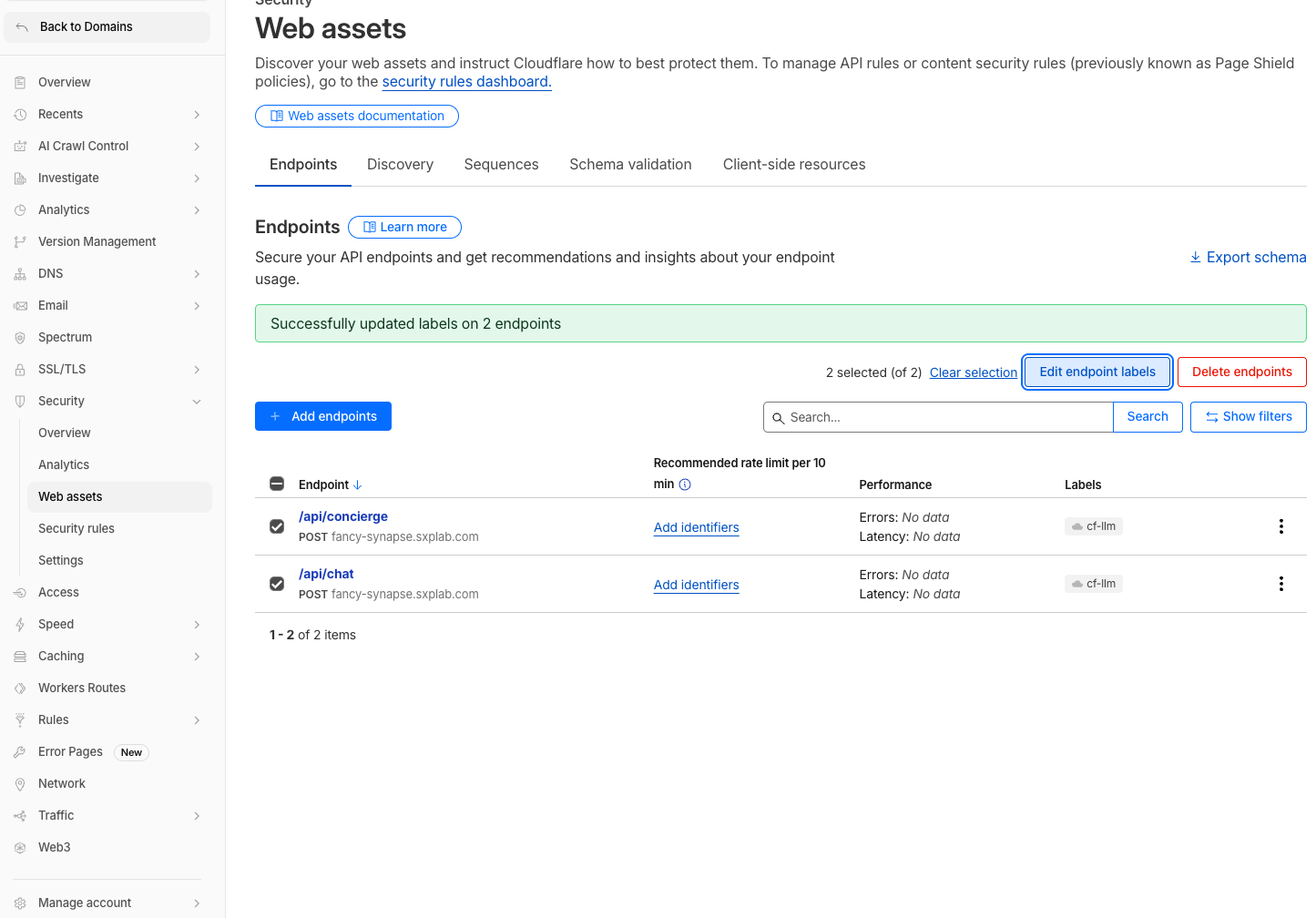Open actions menu for /api/concierge row
Image resolution: width=1316 pixels, height=918 pixels.
click(1280, 526)
